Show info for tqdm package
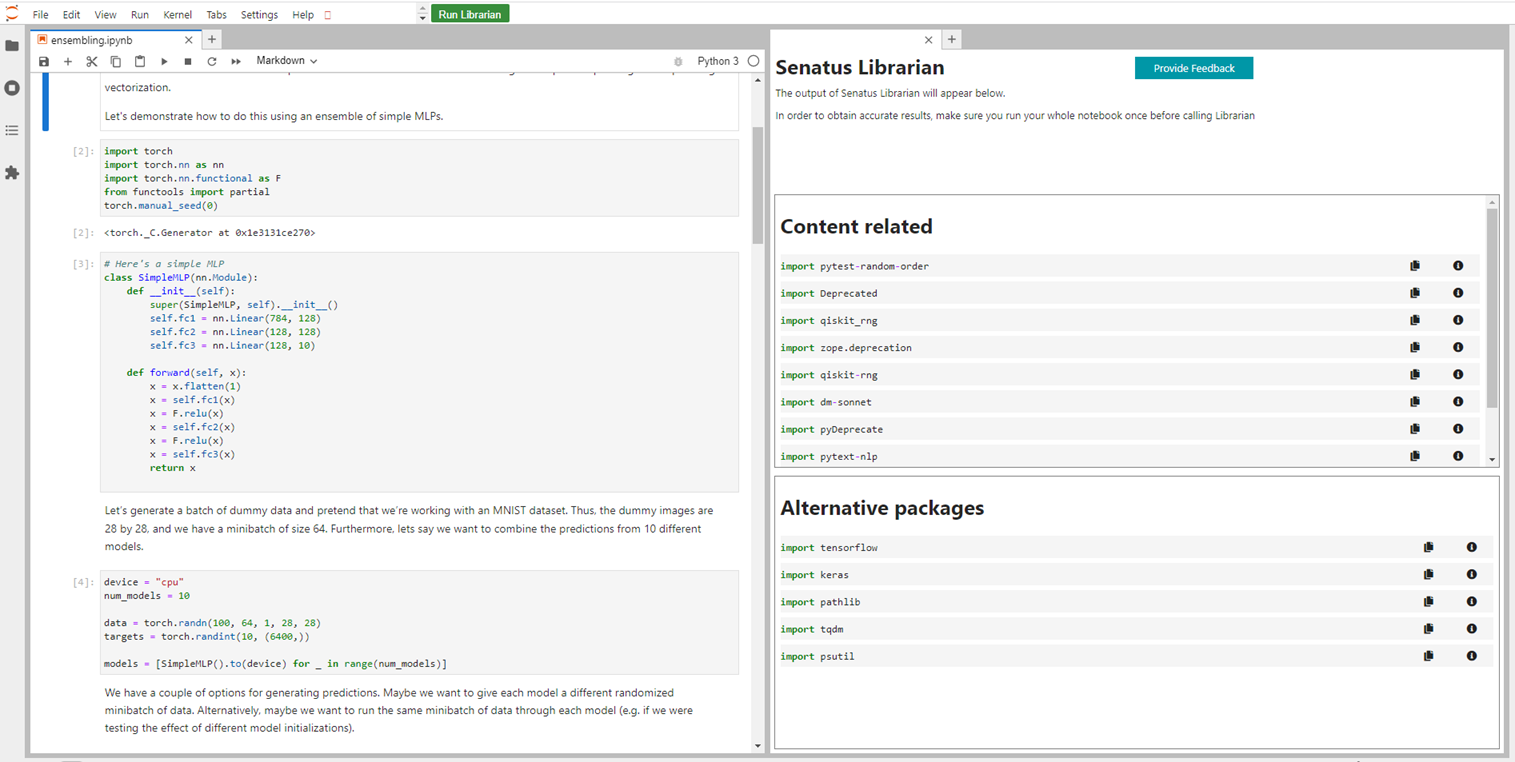 click(x=1472, y=628)
